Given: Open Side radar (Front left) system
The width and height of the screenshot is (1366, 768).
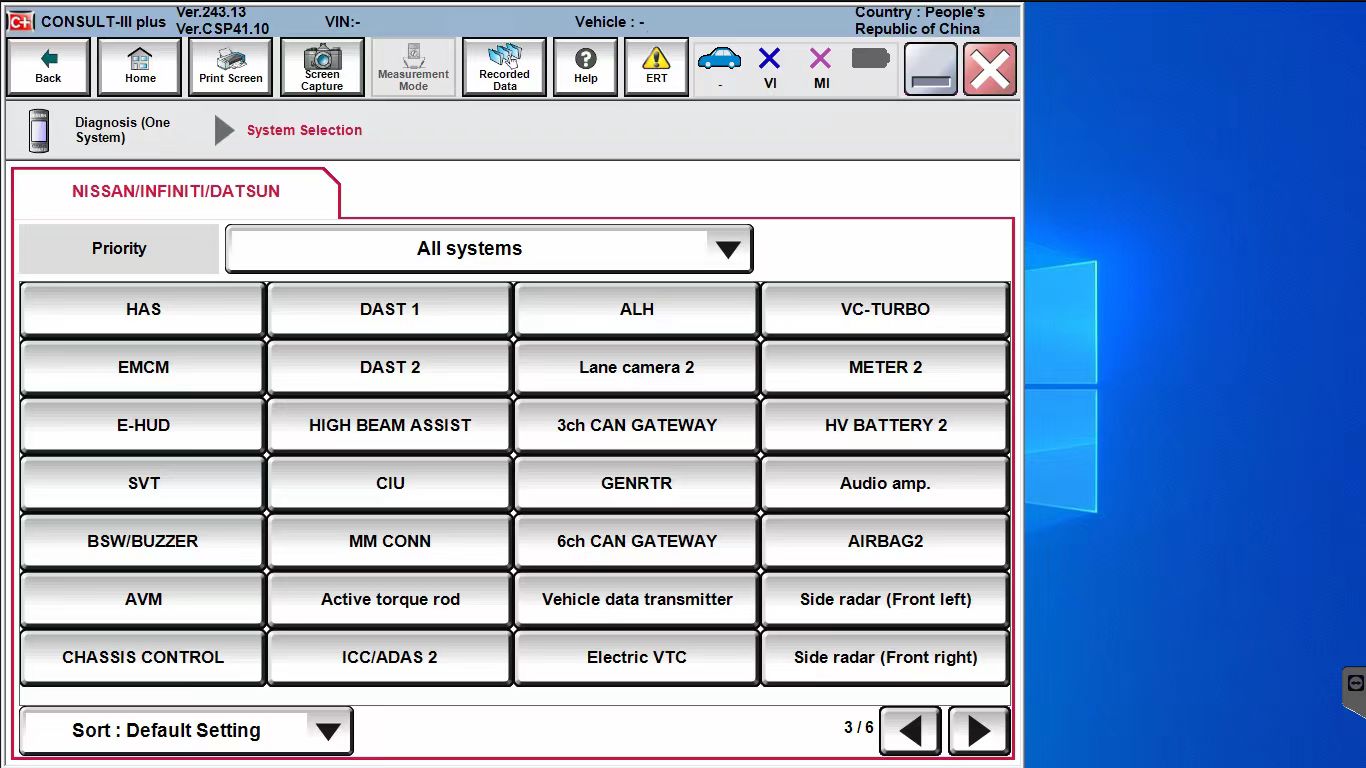Looking at the screenshot, I should pos(885,600).
